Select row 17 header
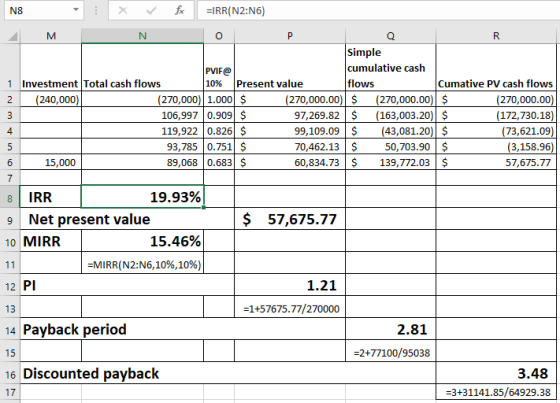 click(x=10, y=392)
